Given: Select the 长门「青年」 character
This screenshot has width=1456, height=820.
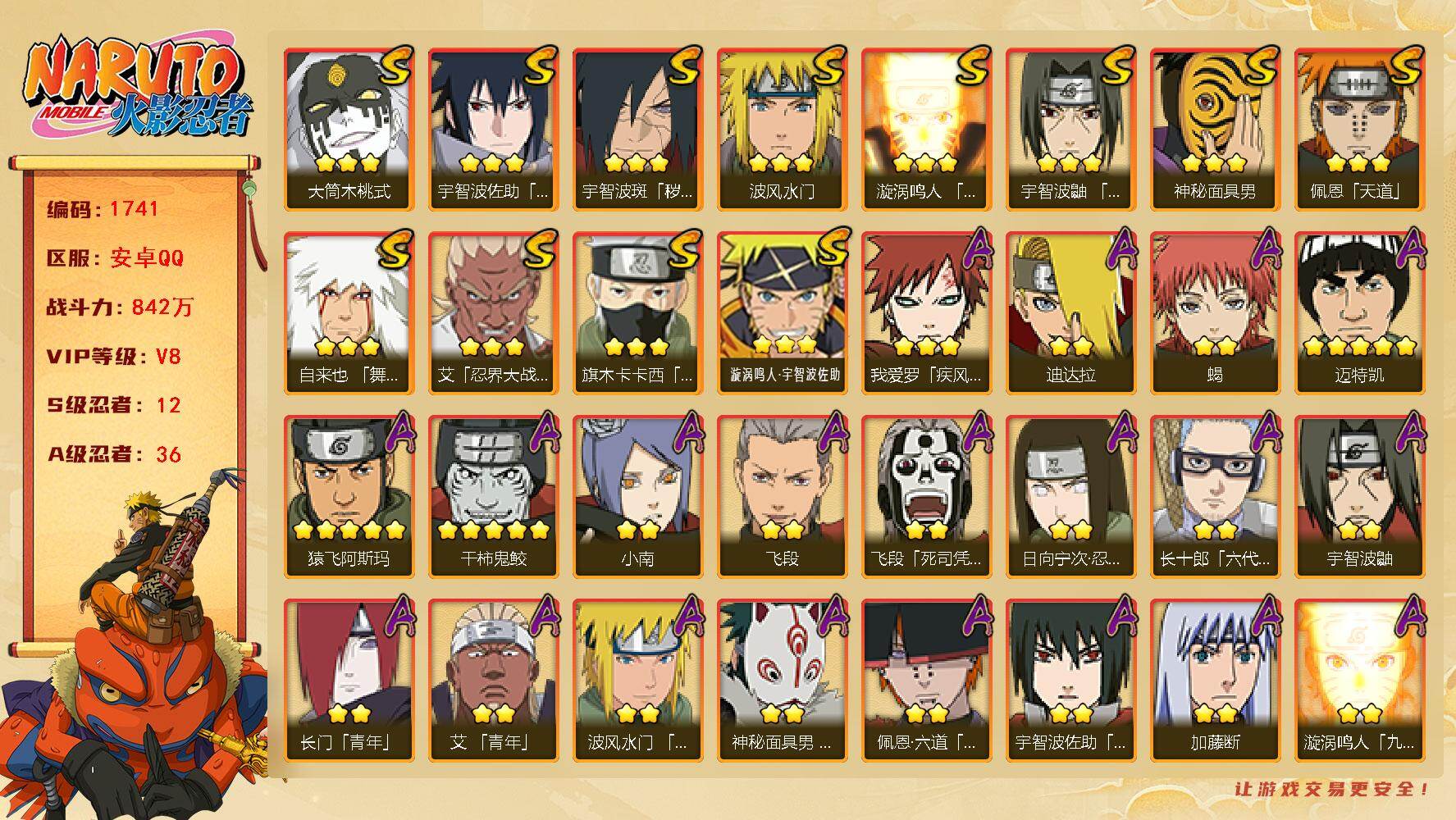Looking at the screenshot, I should (349, 680).
